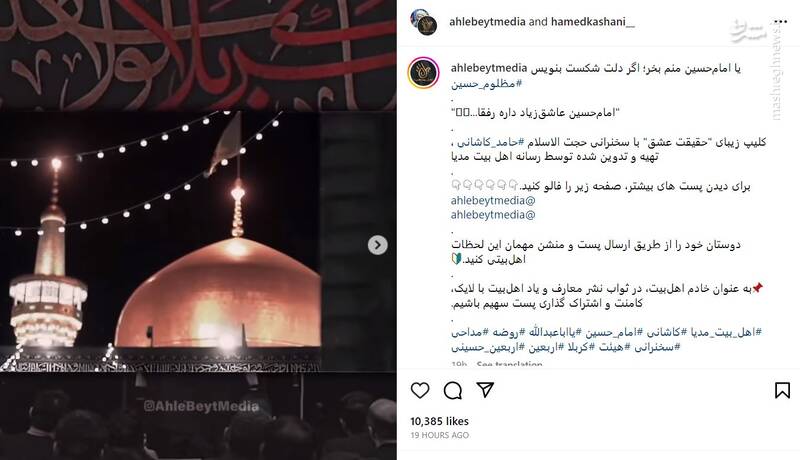View the 10,385 likes list
800x460 pixels.
pos(439,421)
